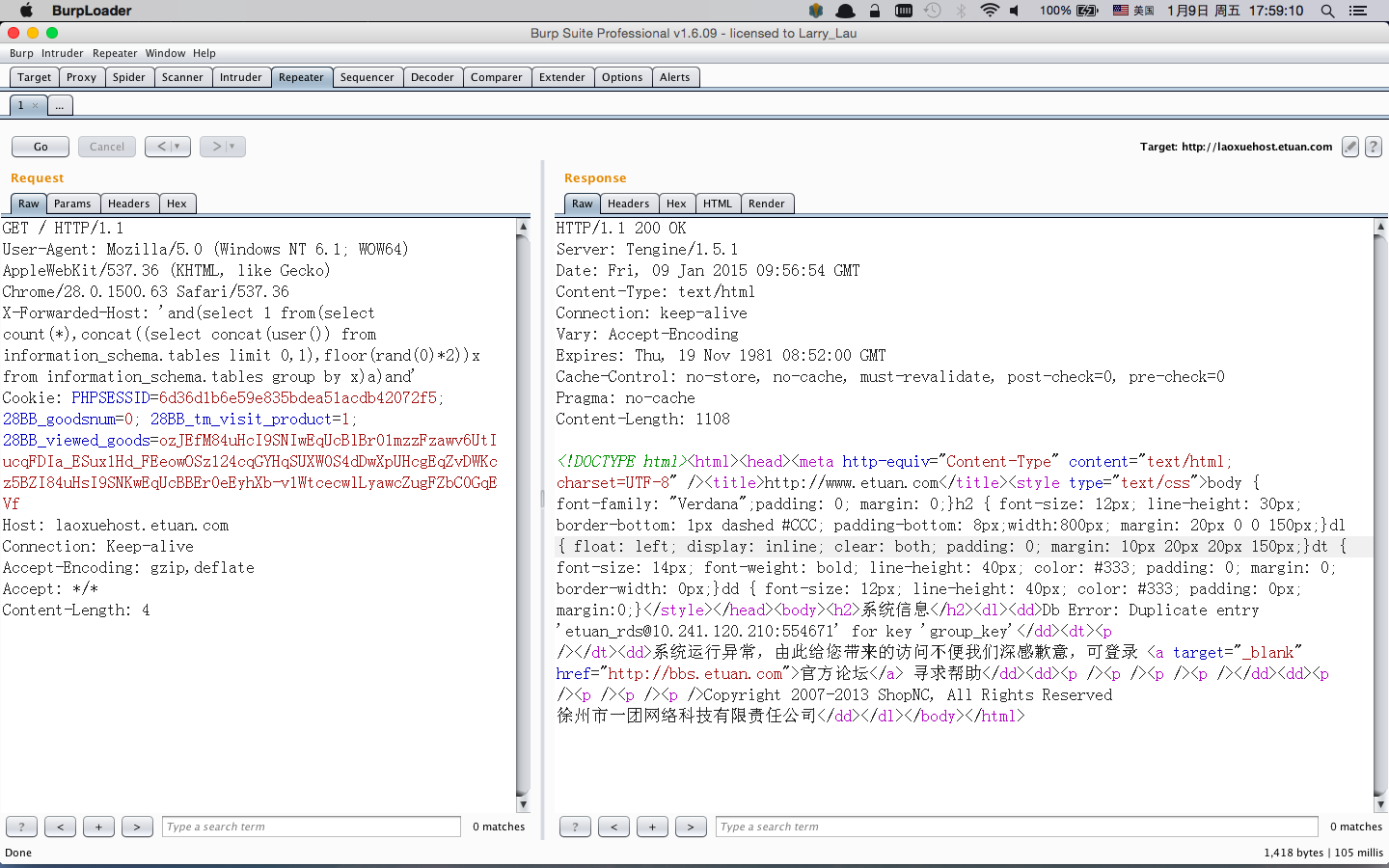
Task: Select response Raw tab
Action: tap(583, 203)
